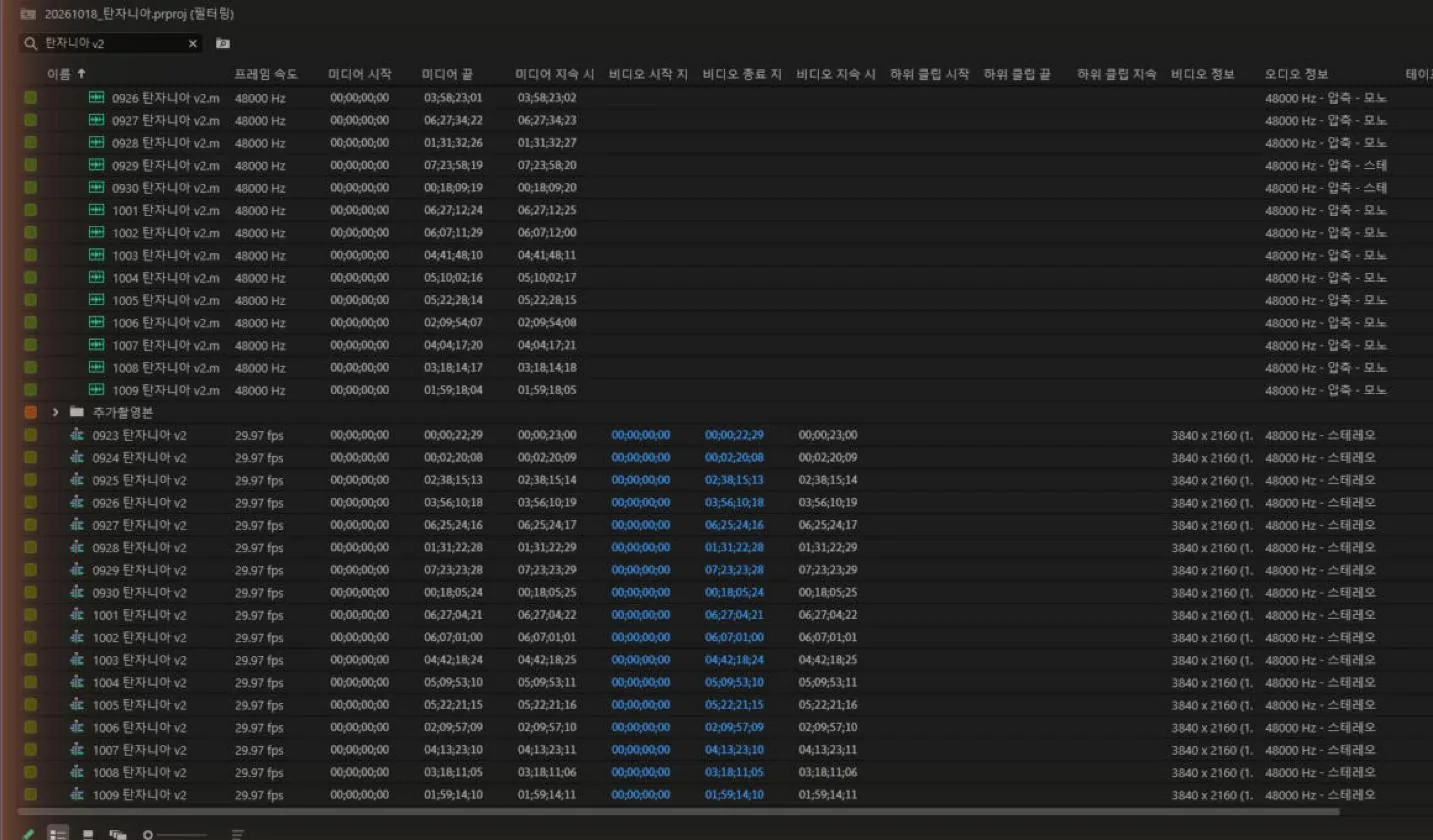Click the search bin folder icon beside search
The width and height of the screenshot is (1433, 840).
tap(222, 44)
